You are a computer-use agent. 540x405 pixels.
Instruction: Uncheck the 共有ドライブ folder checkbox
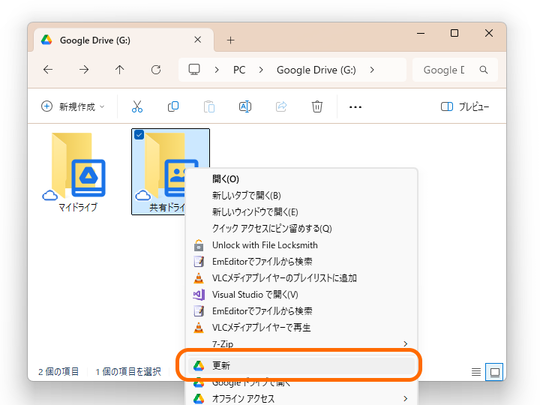coord(139,135)
